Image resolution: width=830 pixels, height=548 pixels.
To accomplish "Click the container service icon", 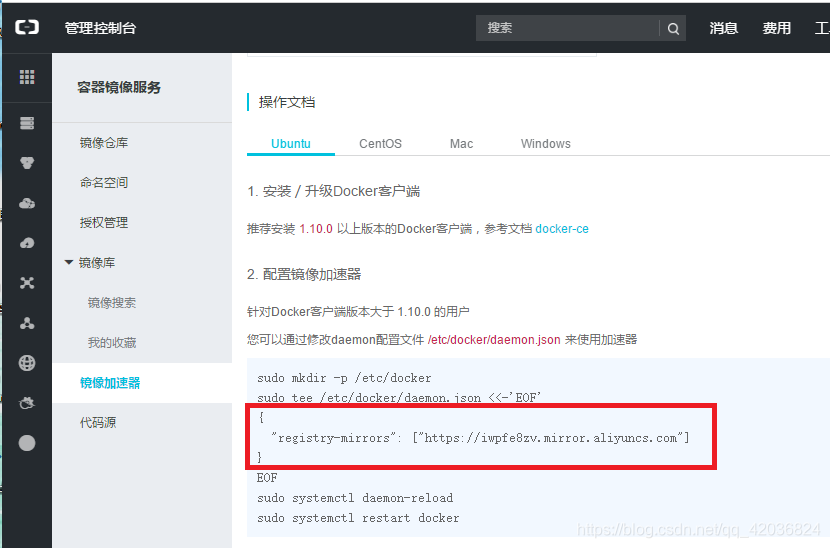I will click(27, 403).
